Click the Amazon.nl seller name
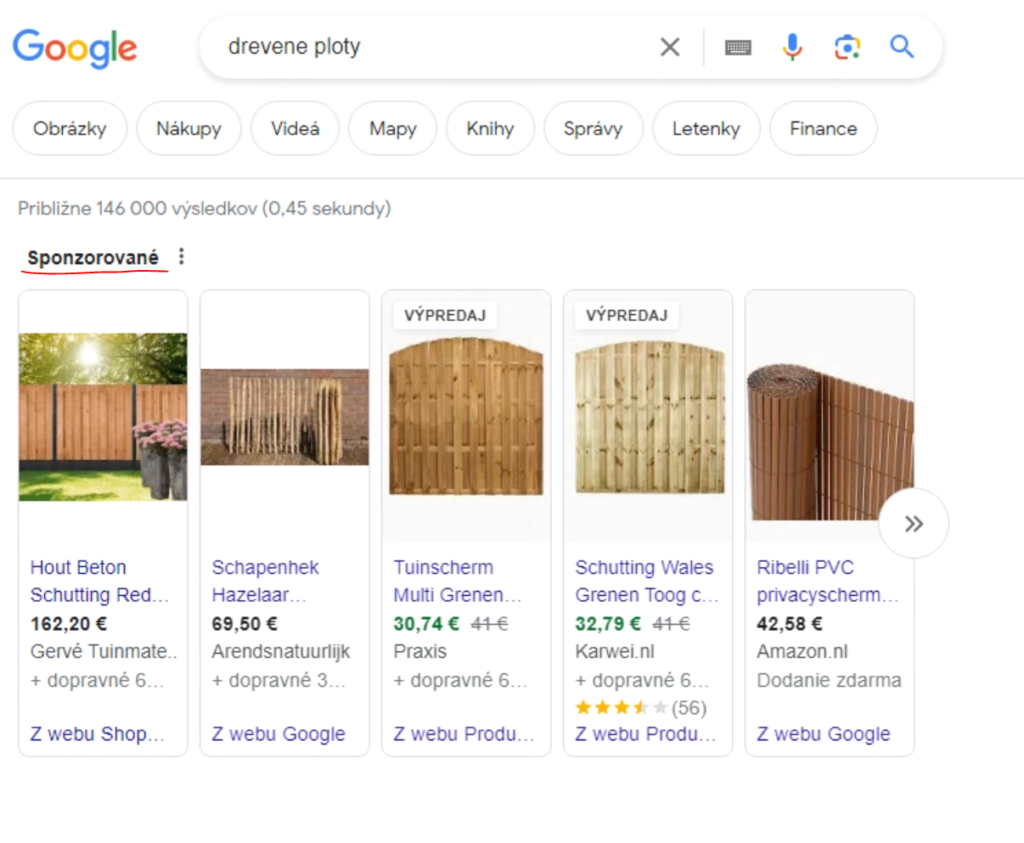1024x843 pixels. click(802, 651)
